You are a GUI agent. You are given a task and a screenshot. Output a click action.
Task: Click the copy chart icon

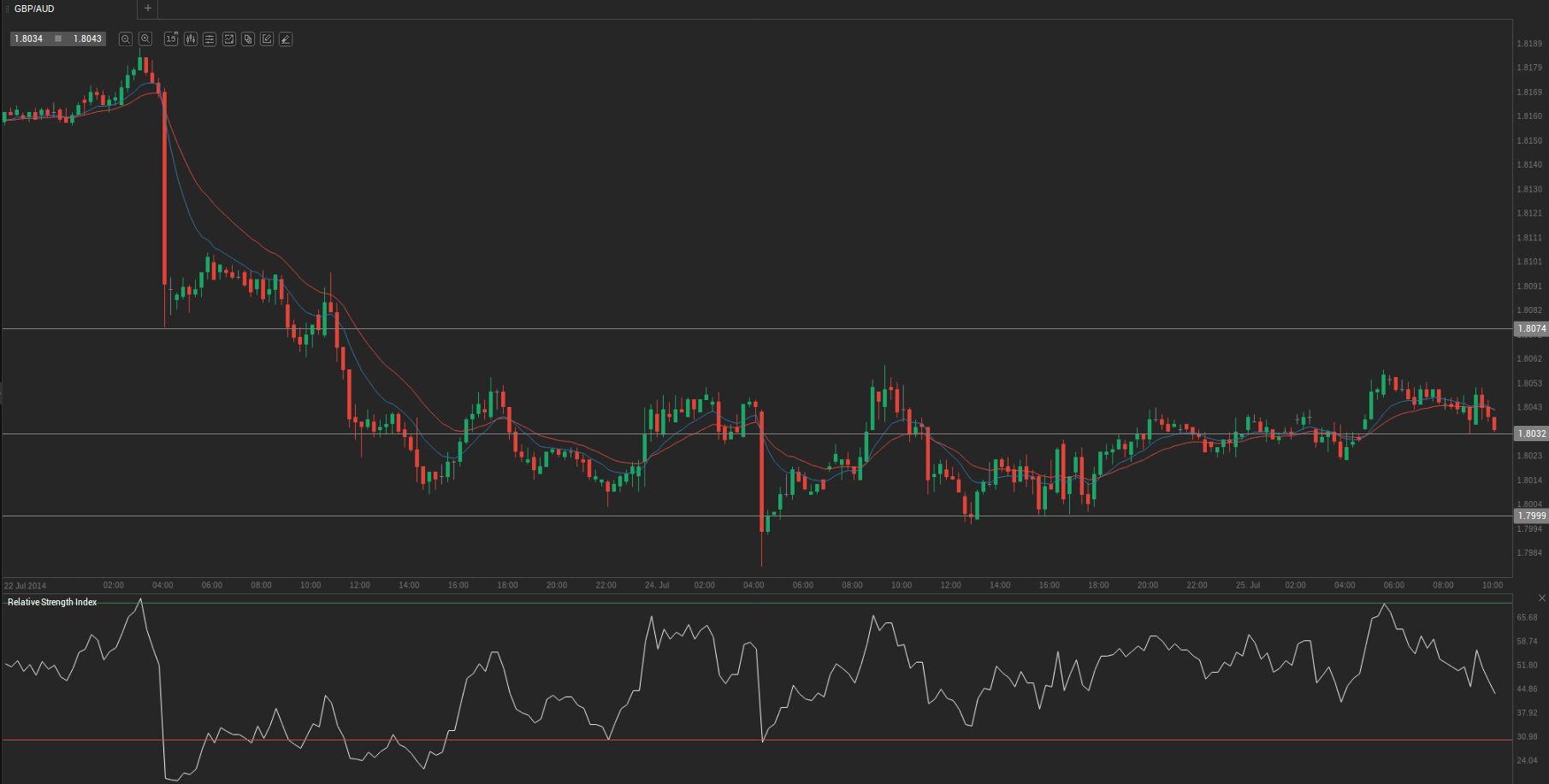(248, 39)
